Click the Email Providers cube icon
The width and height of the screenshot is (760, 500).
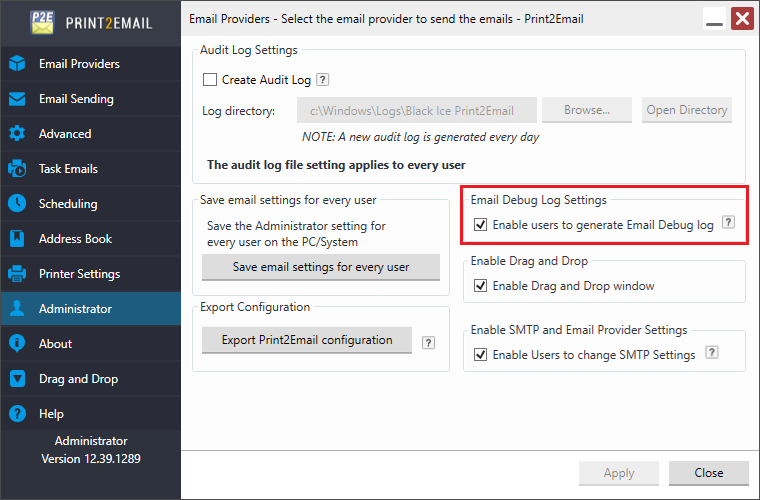tap(17, 64)
